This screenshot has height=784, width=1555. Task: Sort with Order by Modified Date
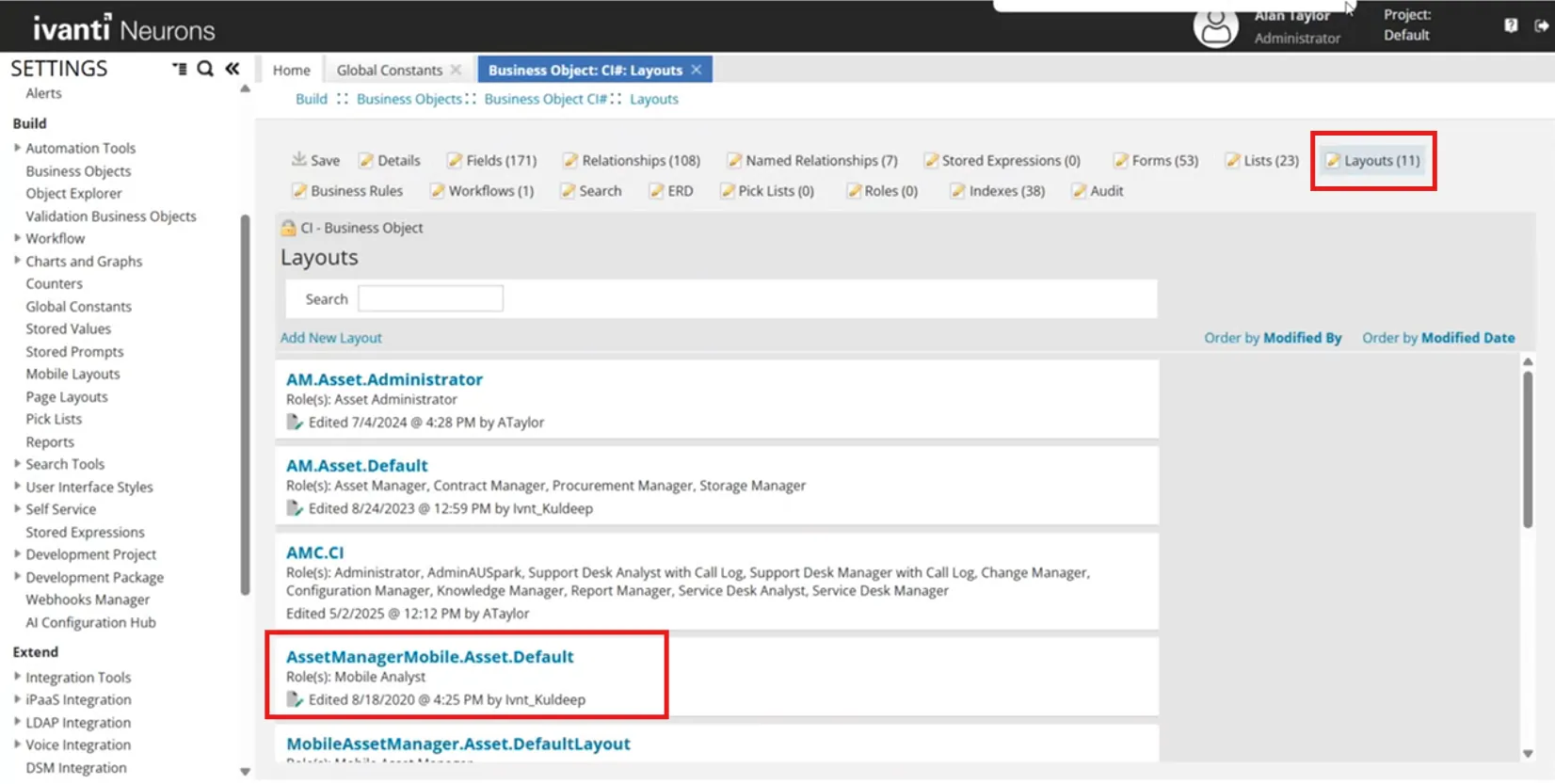pyautogui.click(x=1438, y=338)
